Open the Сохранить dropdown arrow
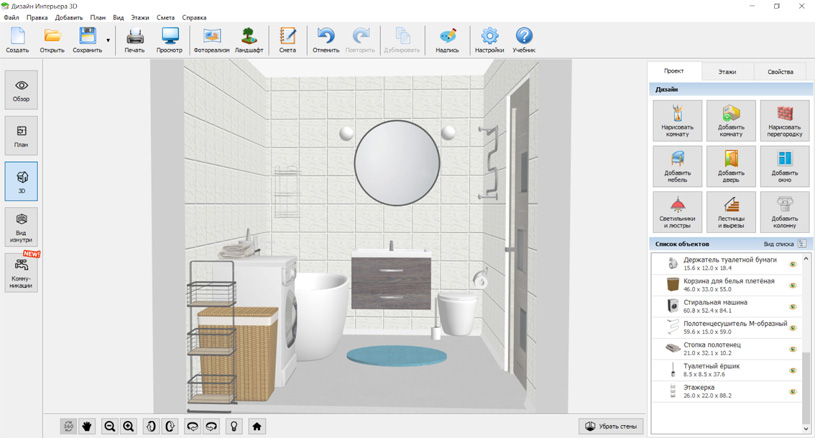 pyautogui.click(x=108, y=41)
